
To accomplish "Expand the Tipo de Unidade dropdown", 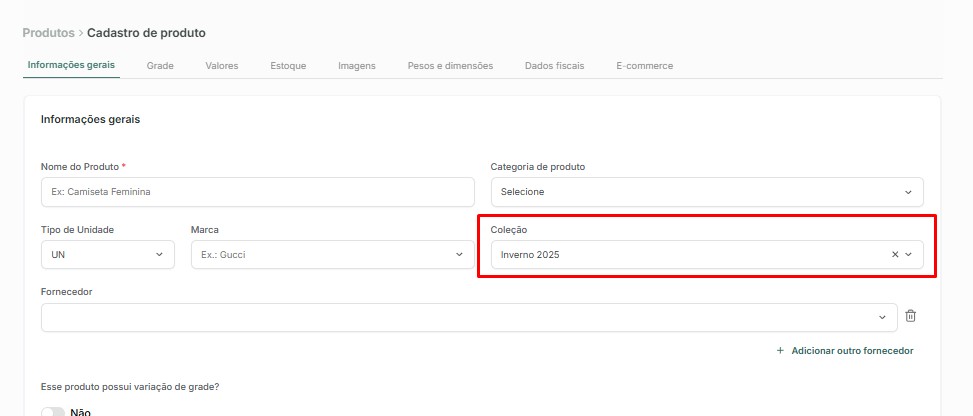I will 107,255.
